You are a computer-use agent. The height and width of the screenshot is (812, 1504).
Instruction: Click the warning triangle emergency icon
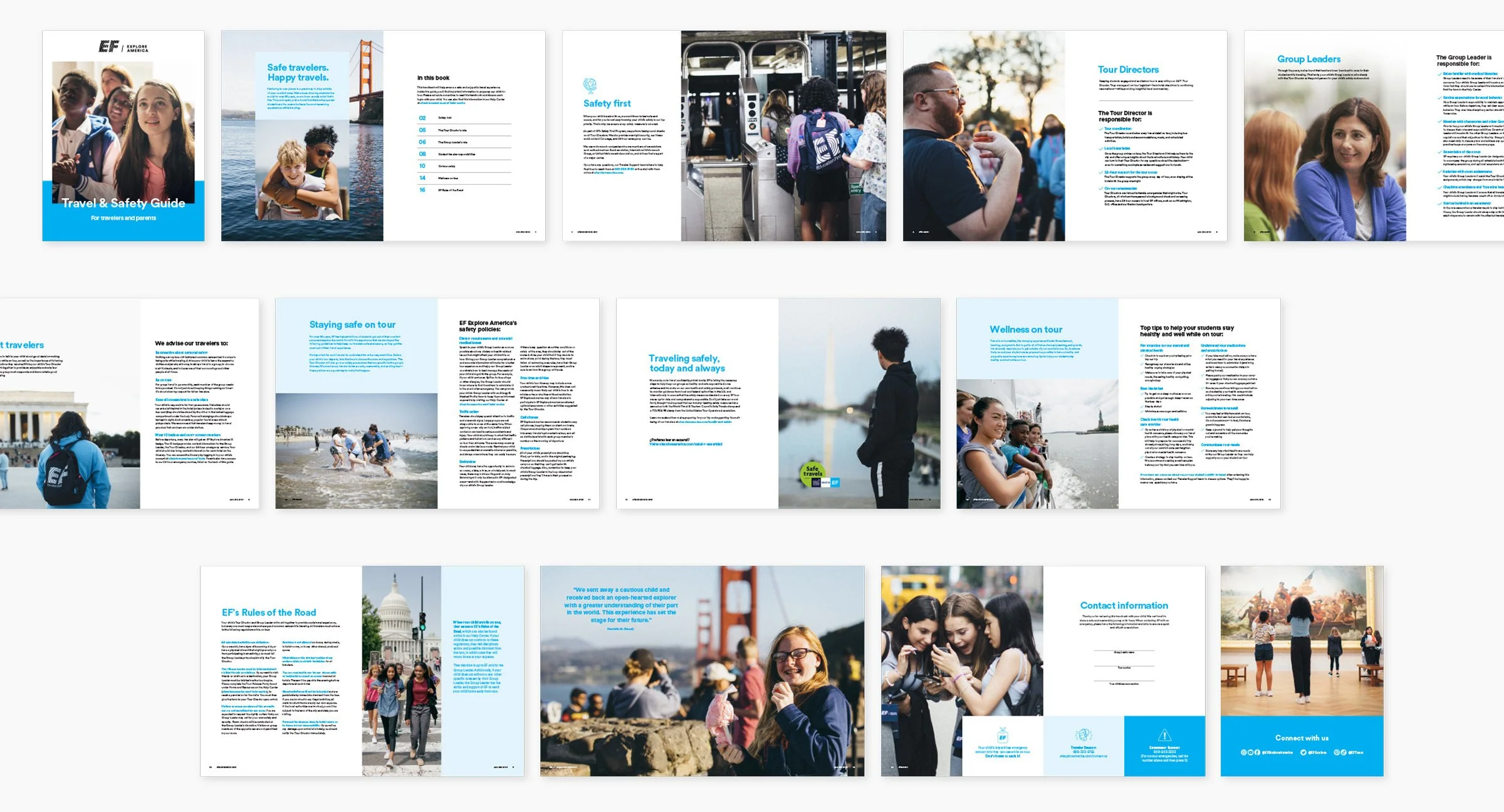tap(1164, 735)
